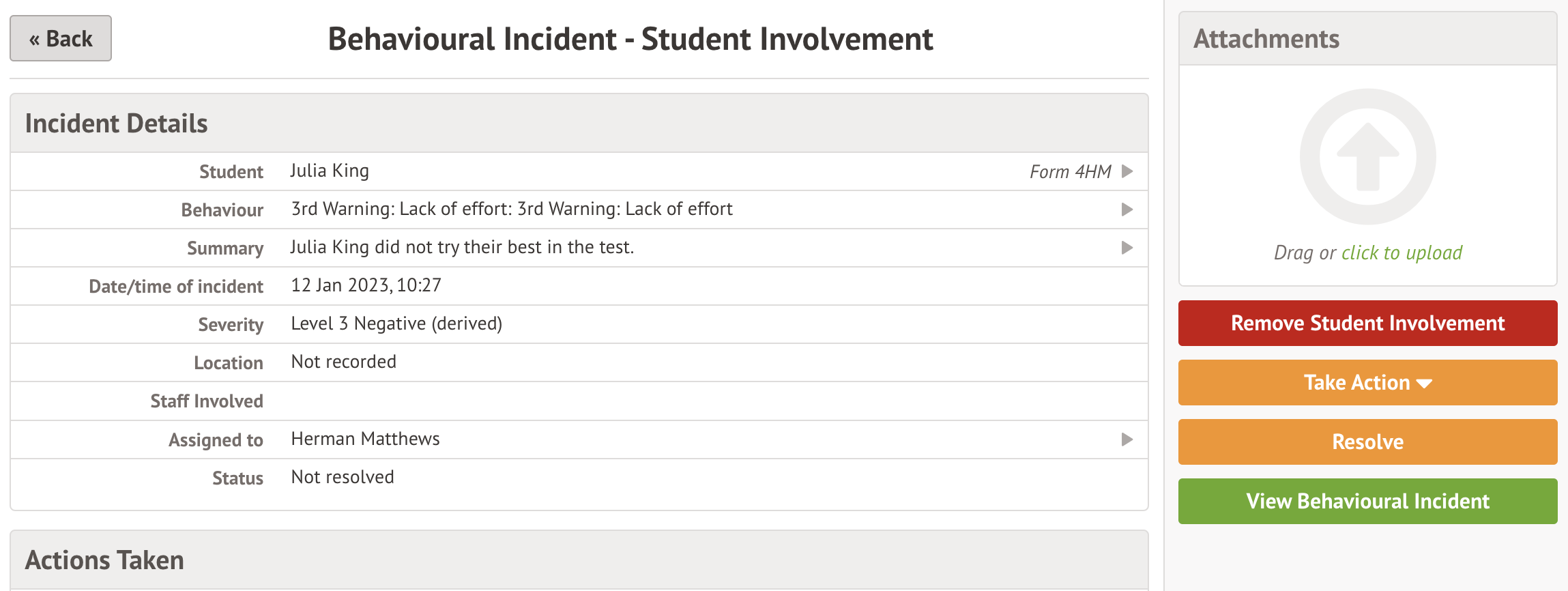This screenshot has width=1568, height=591.
Task: Expand the Assigned to row arrow
Action: click(1127, 439)
